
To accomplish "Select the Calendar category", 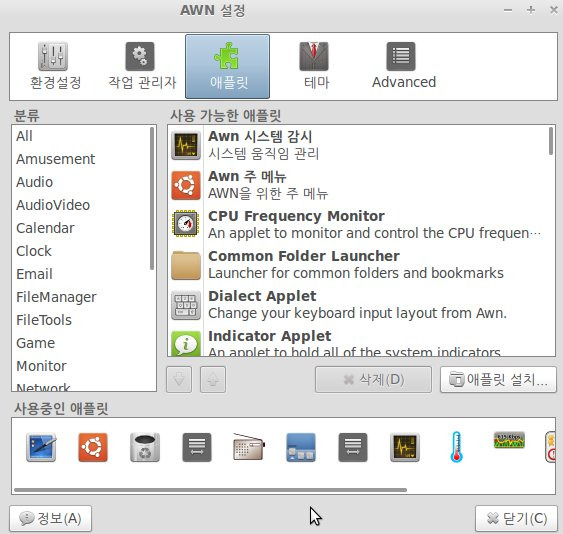I will [x=45, y=228].
